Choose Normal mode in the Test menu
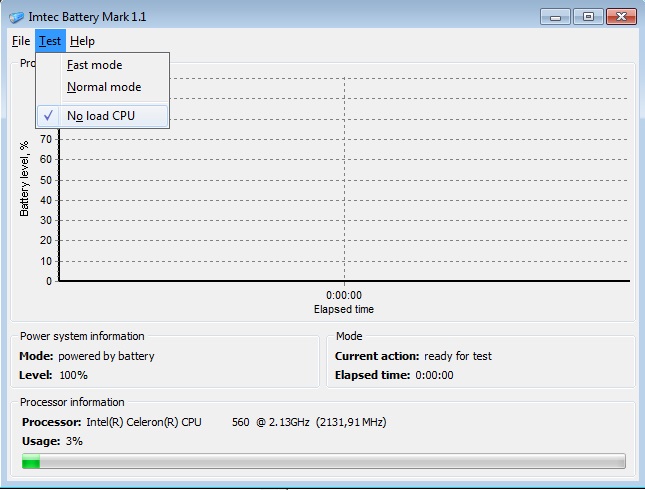The width and height of the screenshot is (645, 490). (x=104, y=87)
